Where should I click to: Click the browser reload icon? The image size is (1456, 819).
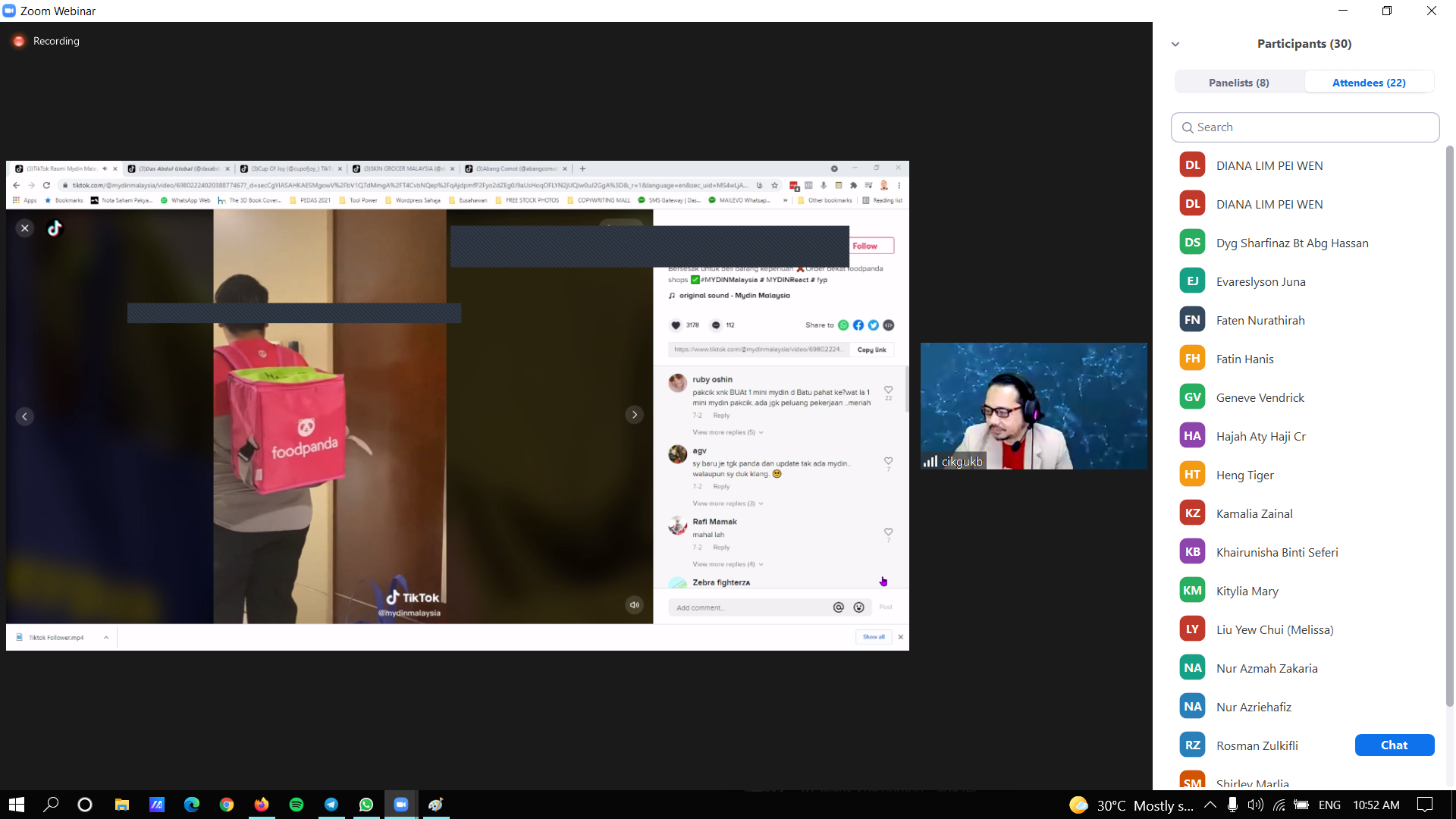click(x=46, y=185)
